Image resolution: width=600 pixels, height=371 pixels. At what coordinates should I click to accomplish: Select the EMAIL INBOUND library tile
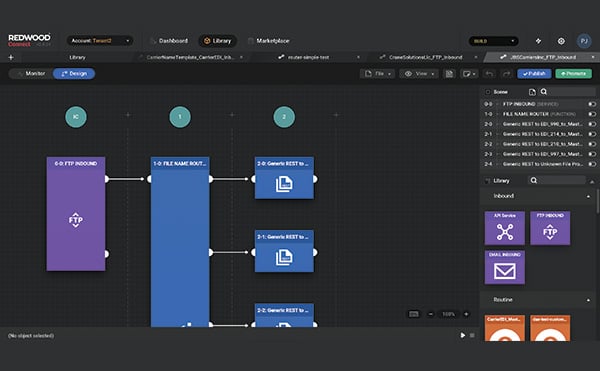pos(504,267)
